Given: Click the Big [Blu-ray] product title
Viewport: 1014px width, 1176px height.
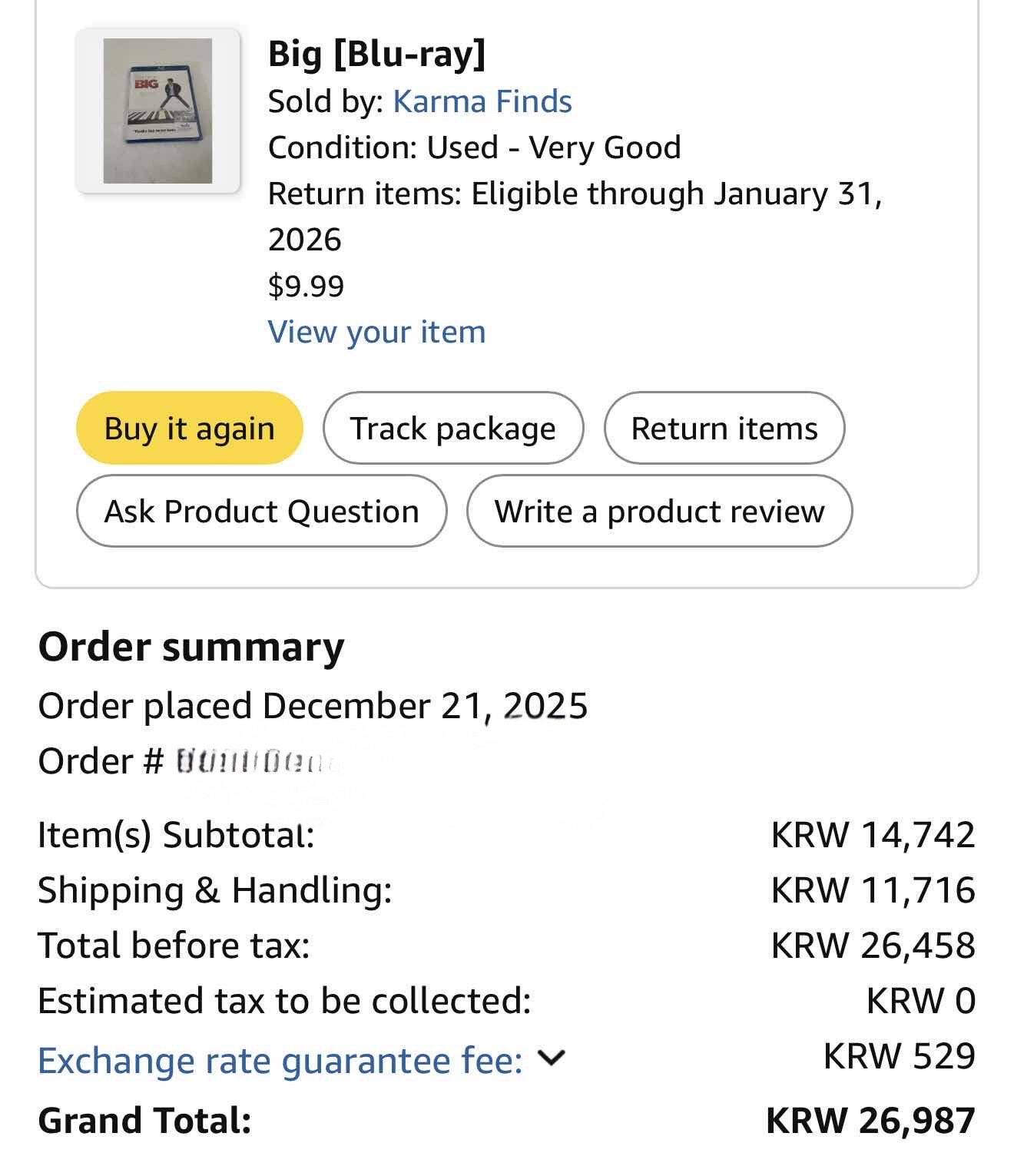Looking at the screenshot, I should 376,54.
